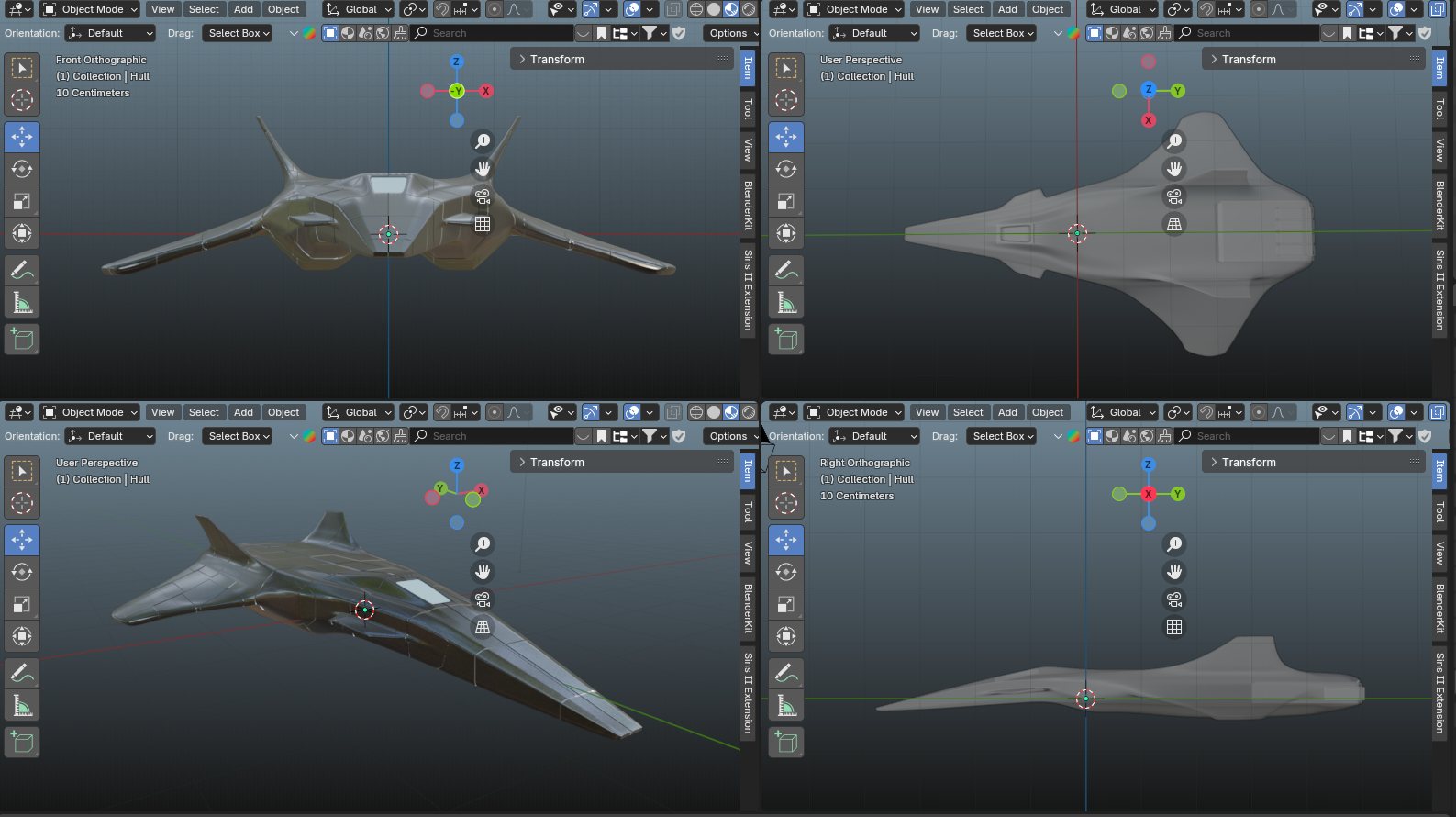Click the 3D Cursor tool in top-right viewport

tap(786, 100)
